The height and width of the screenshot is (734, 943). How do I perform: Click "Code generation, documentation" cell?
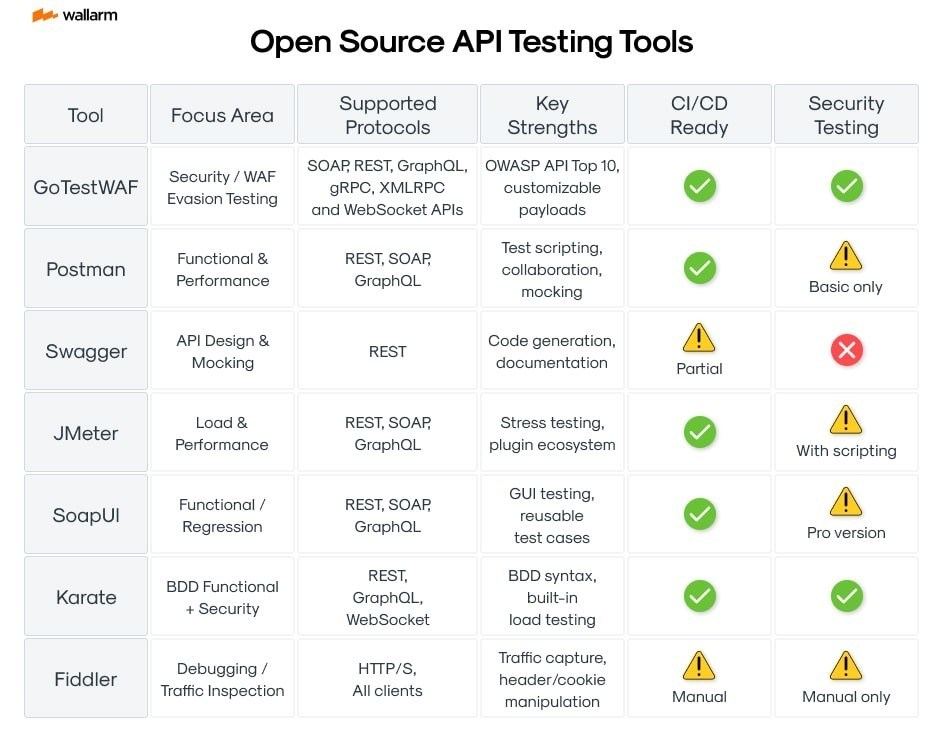coord(552,351)
